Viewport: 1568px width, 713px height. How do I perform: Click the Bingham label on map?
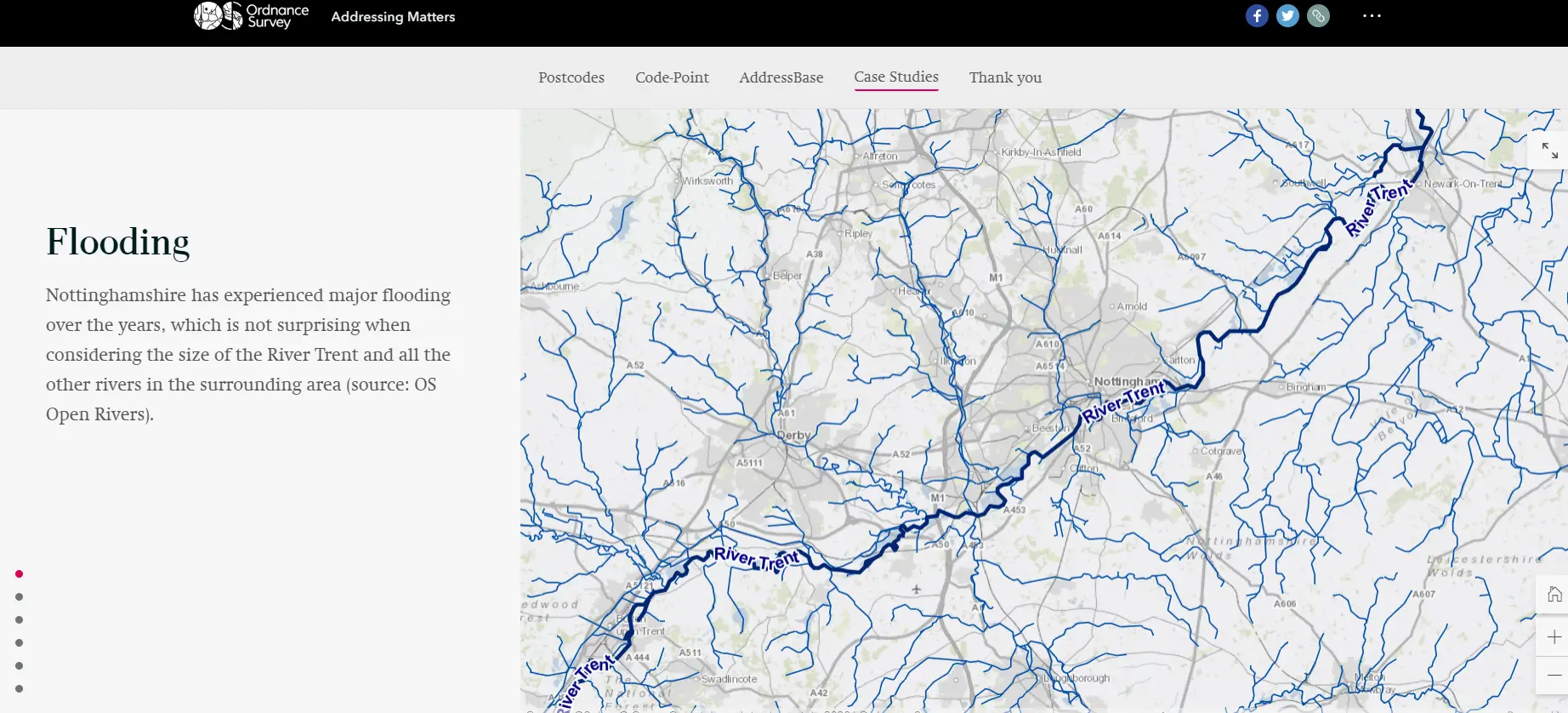click(1306, 387)
